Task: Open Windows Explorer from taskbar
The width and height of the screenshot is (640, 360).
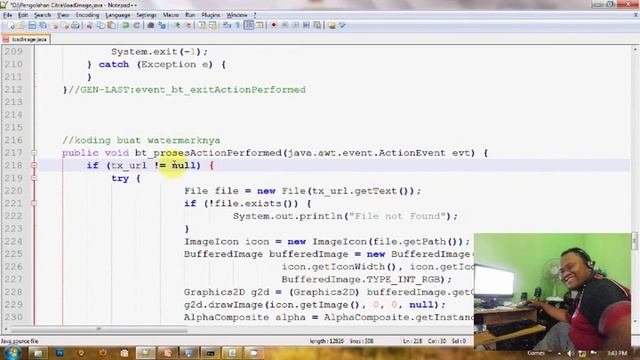Action: tap(38, 353)
